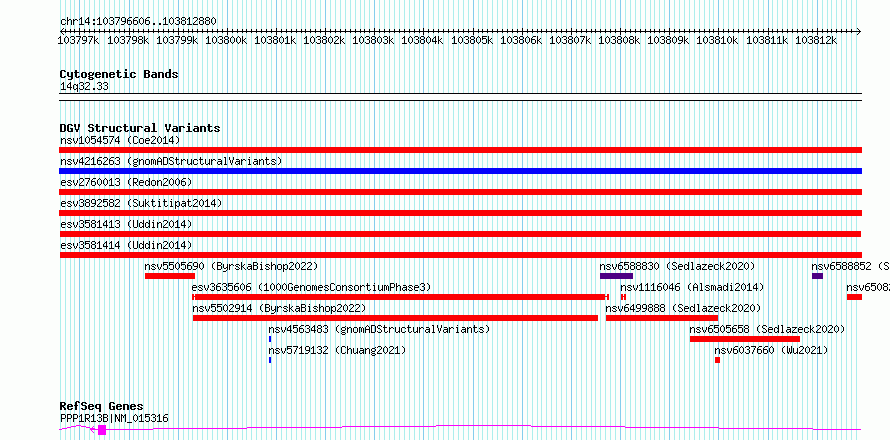
Task: Open the PPP1R13B|NM_015316 gene label
Action: 114,418
